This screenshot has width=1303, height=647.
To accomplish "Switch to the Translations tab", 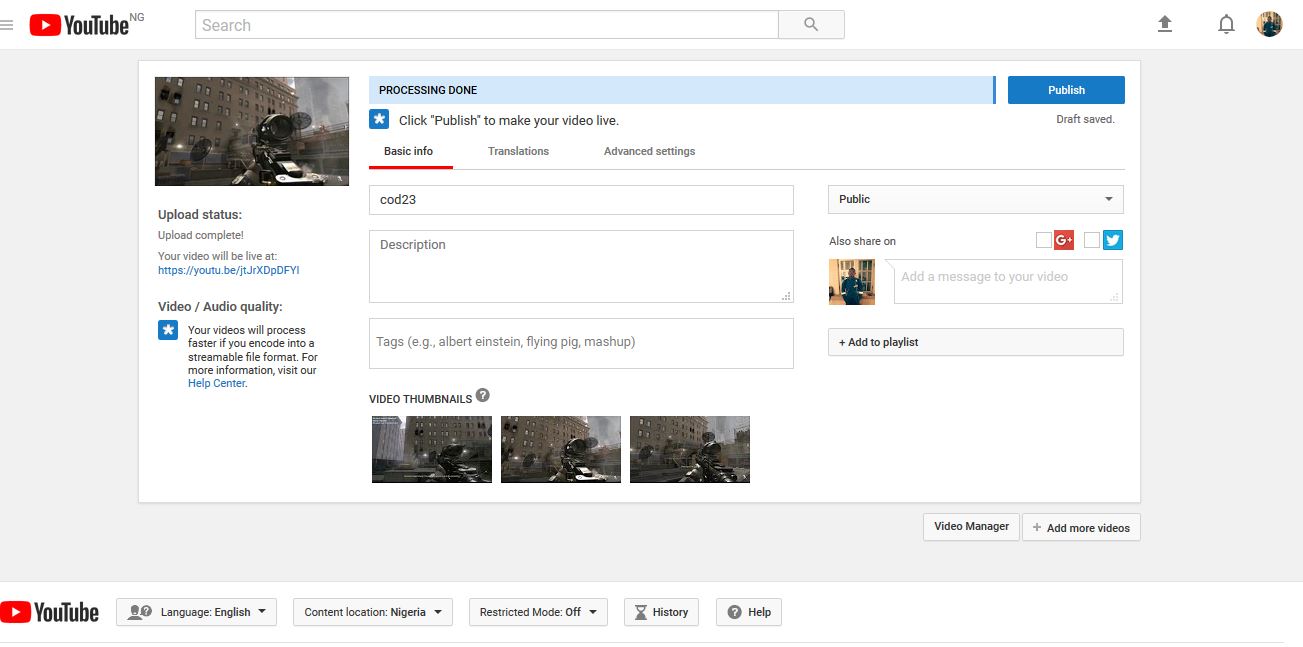I will click(x=518, y=151).
